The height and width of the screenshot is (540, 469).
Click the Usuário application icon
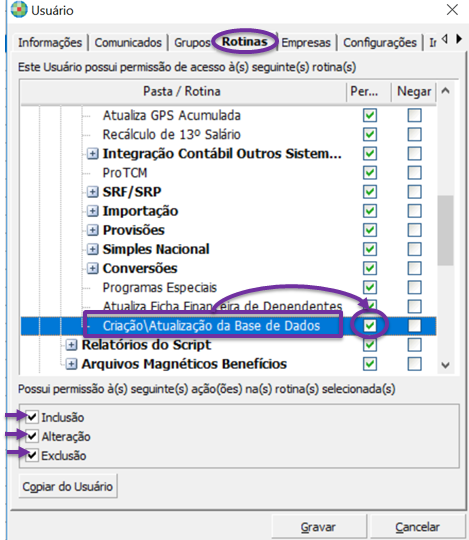tap(19, 10)
